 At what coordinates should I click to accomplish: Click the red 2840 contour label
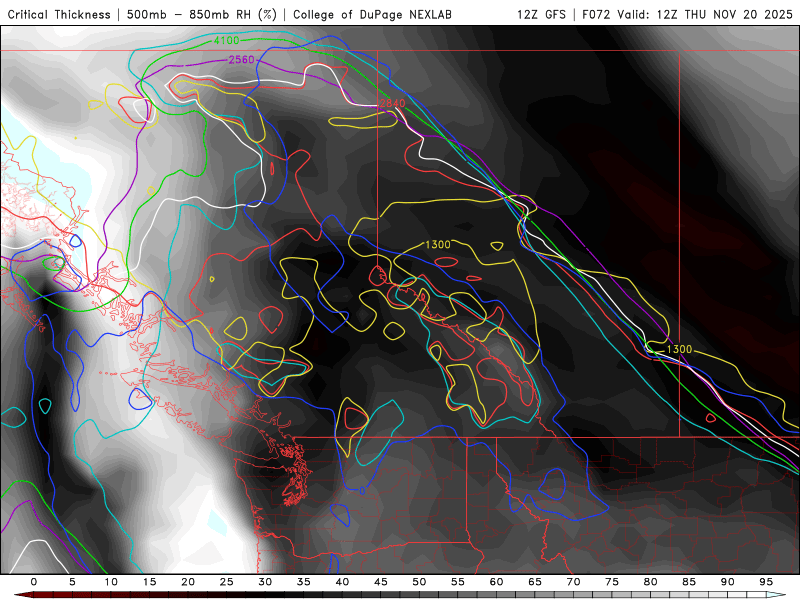(x=392, y=104)
